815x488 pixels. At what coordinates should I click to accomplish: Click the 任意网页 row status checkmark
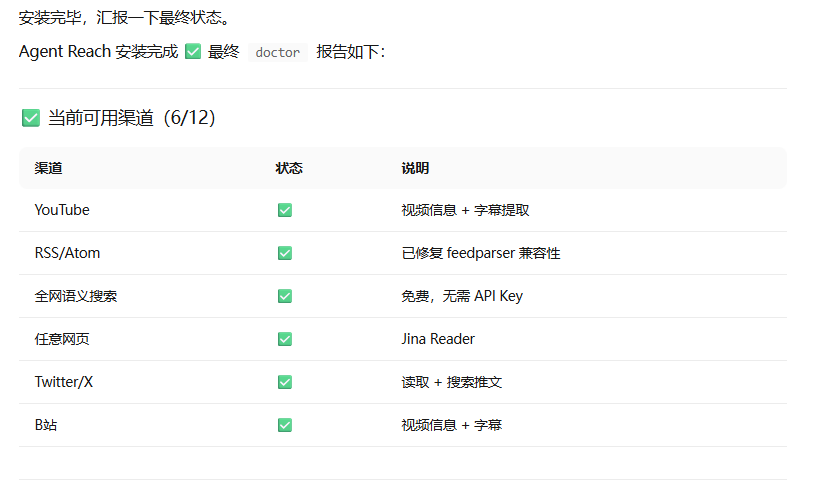coord(285,339)
